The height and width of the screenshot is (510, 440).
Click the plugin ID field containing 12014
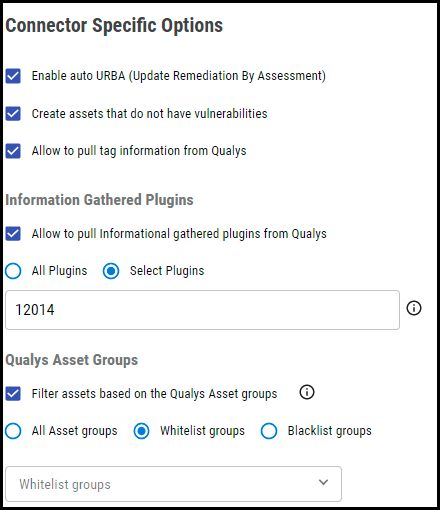202,310
